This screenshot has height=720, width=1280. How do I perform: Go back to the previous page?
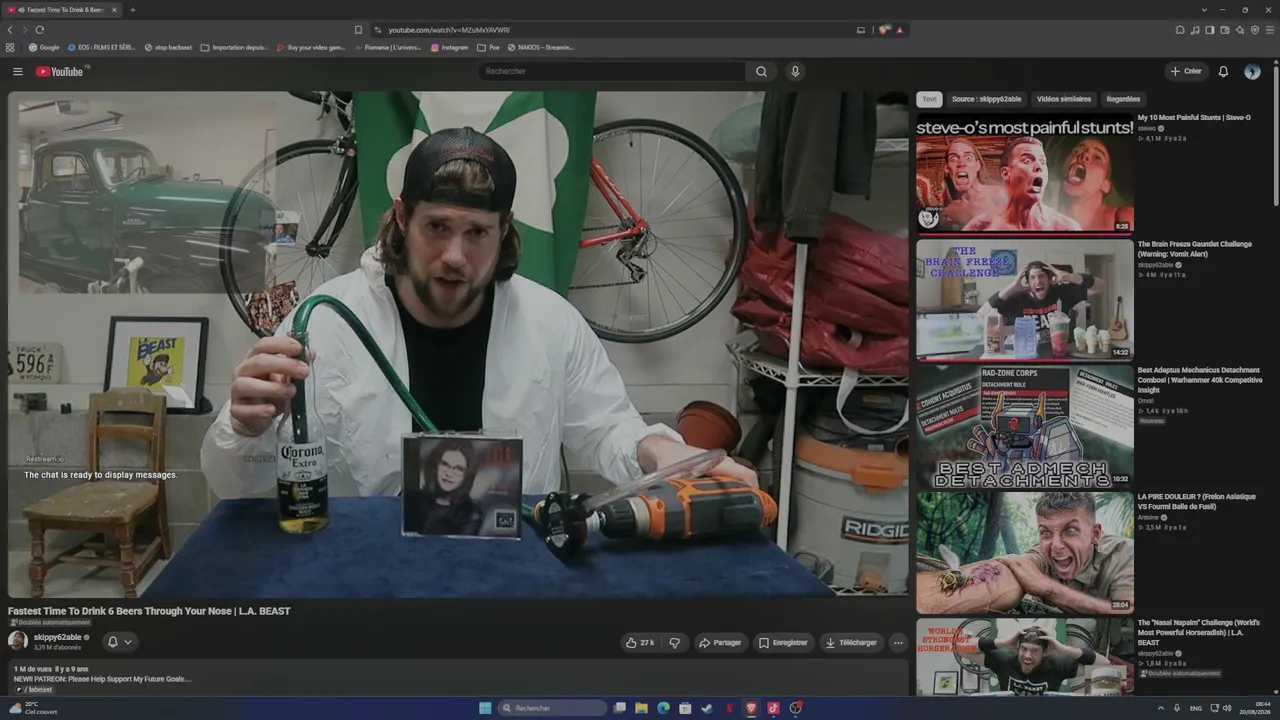tap(10, 30)
